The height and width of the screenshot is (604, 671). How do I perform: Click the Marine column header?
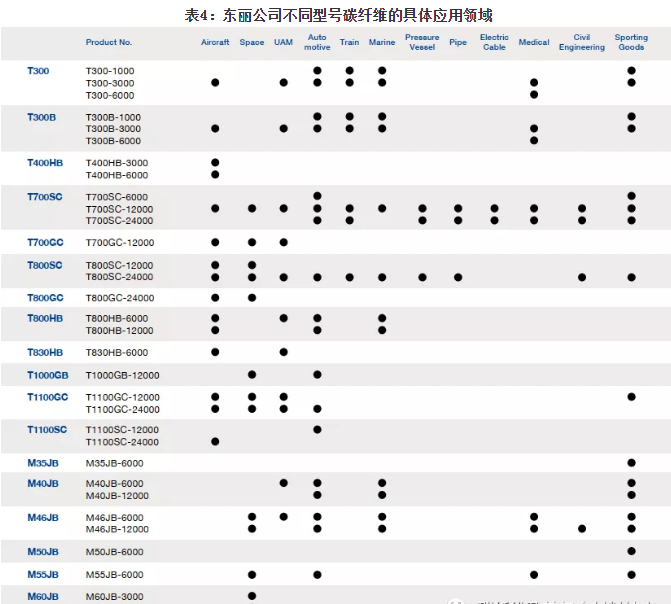tap(382, 42)
